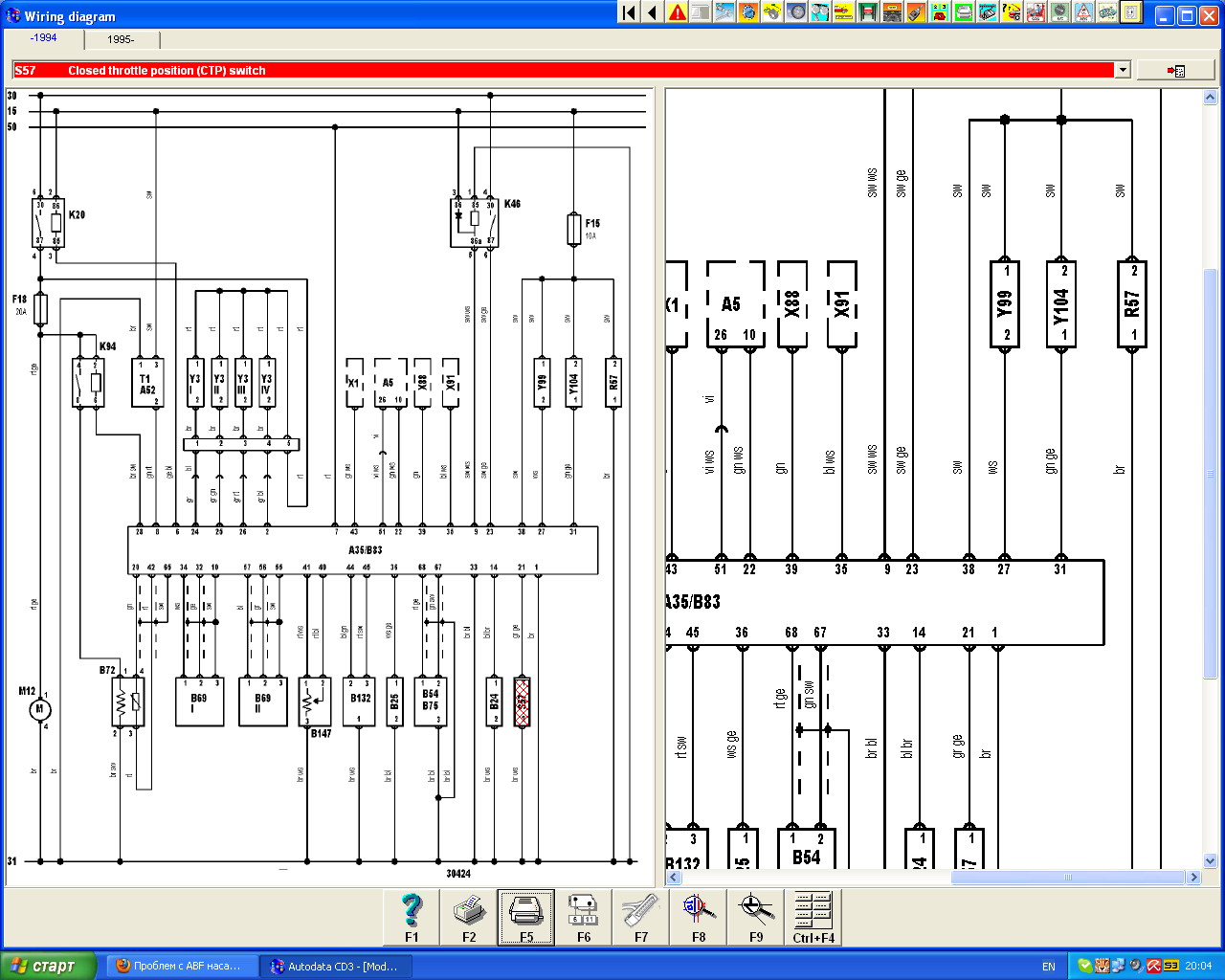Click the F9 component search magnifier icon
1225x980 pixels.
coord(756,917)
